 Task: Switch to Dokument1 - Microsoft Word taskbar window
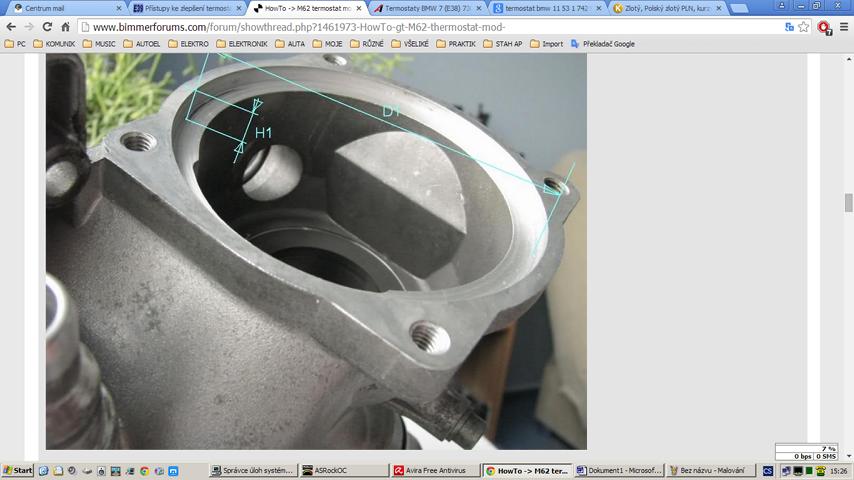point(618,470)
